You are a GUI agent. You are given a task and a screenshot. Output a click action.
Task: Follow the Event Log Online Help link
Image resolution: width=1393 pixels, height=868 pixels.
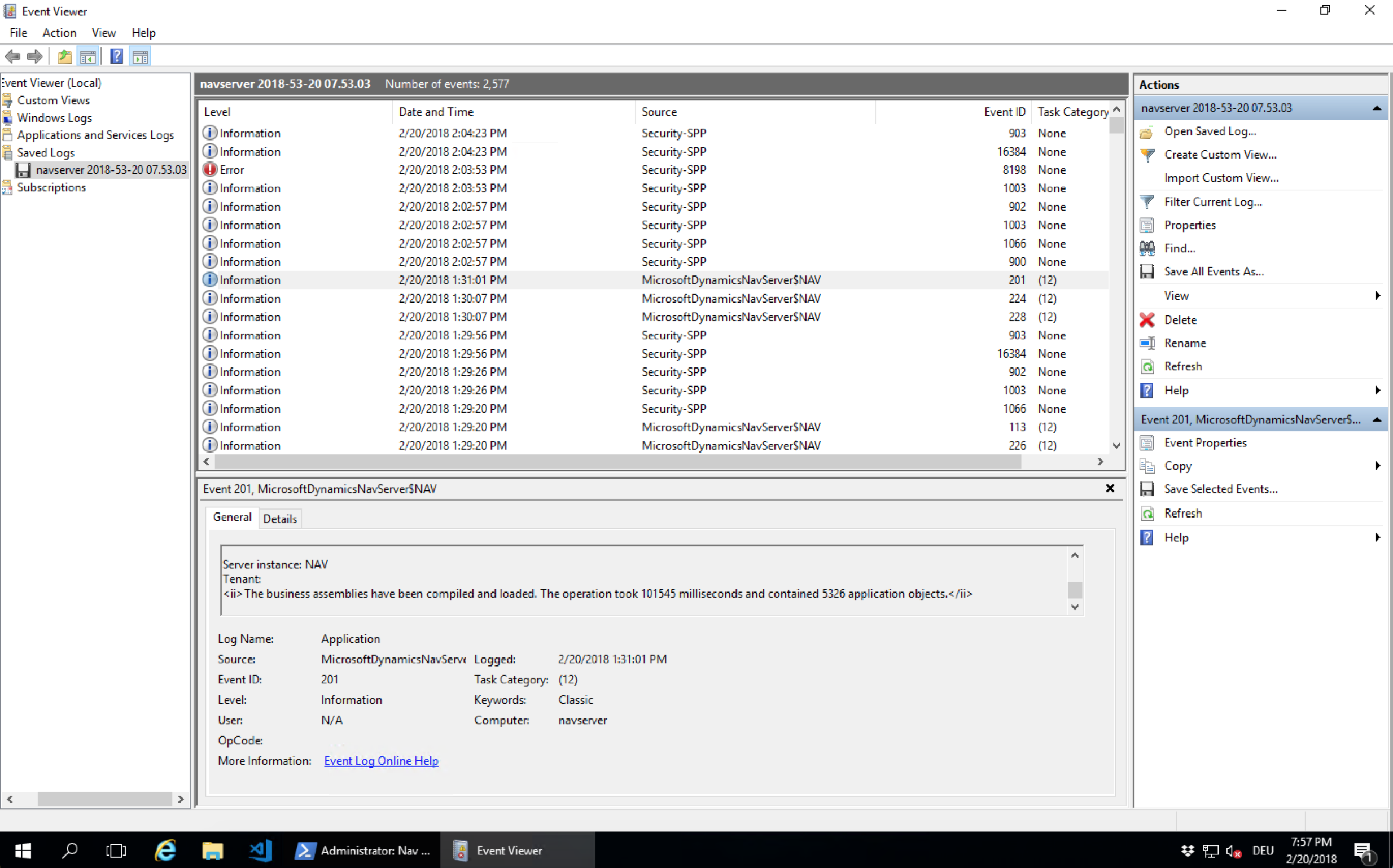click(x=380, y=760)
